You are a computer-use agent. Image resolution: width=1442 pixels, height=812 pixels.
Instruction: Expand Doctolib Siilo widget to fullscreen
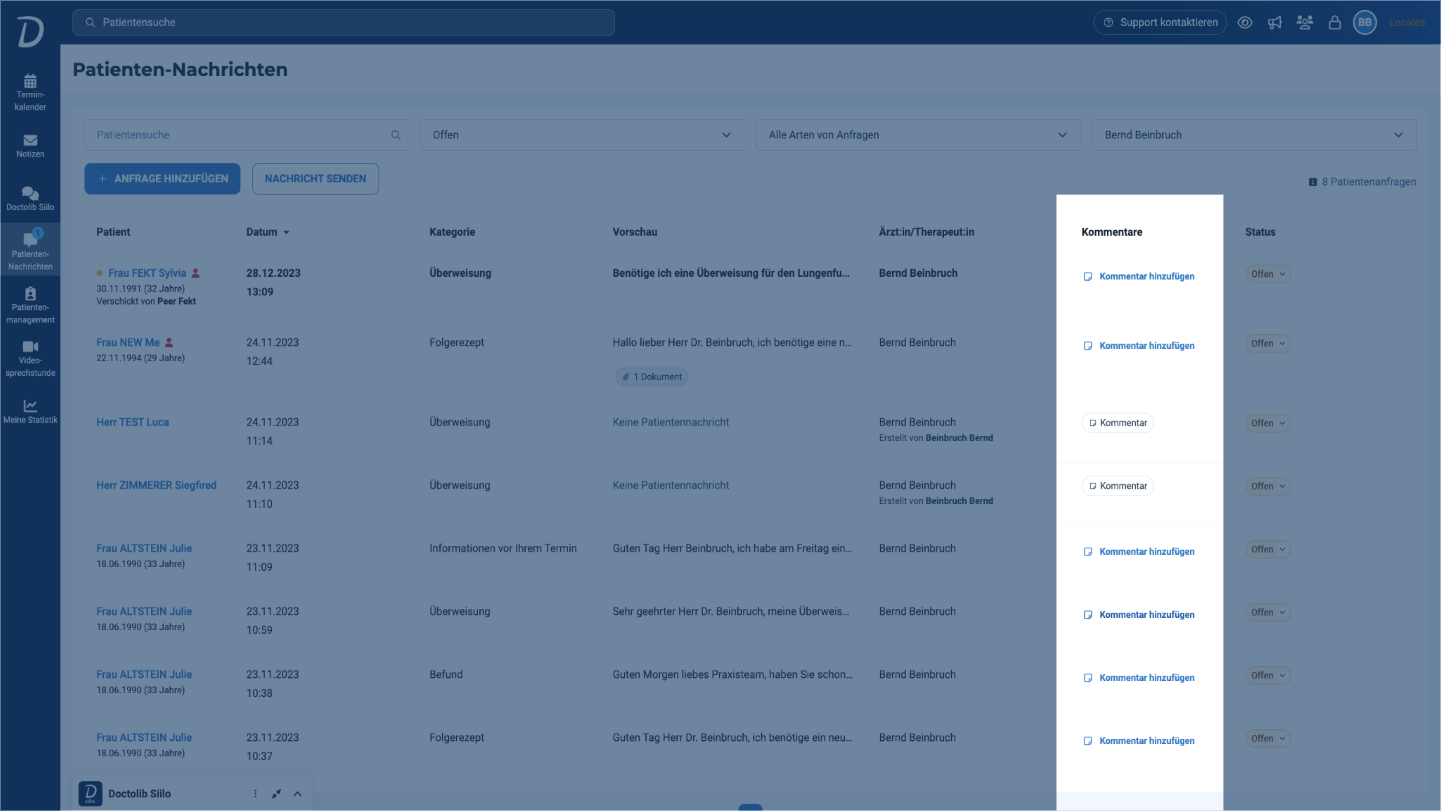click(x=276, y=794)
